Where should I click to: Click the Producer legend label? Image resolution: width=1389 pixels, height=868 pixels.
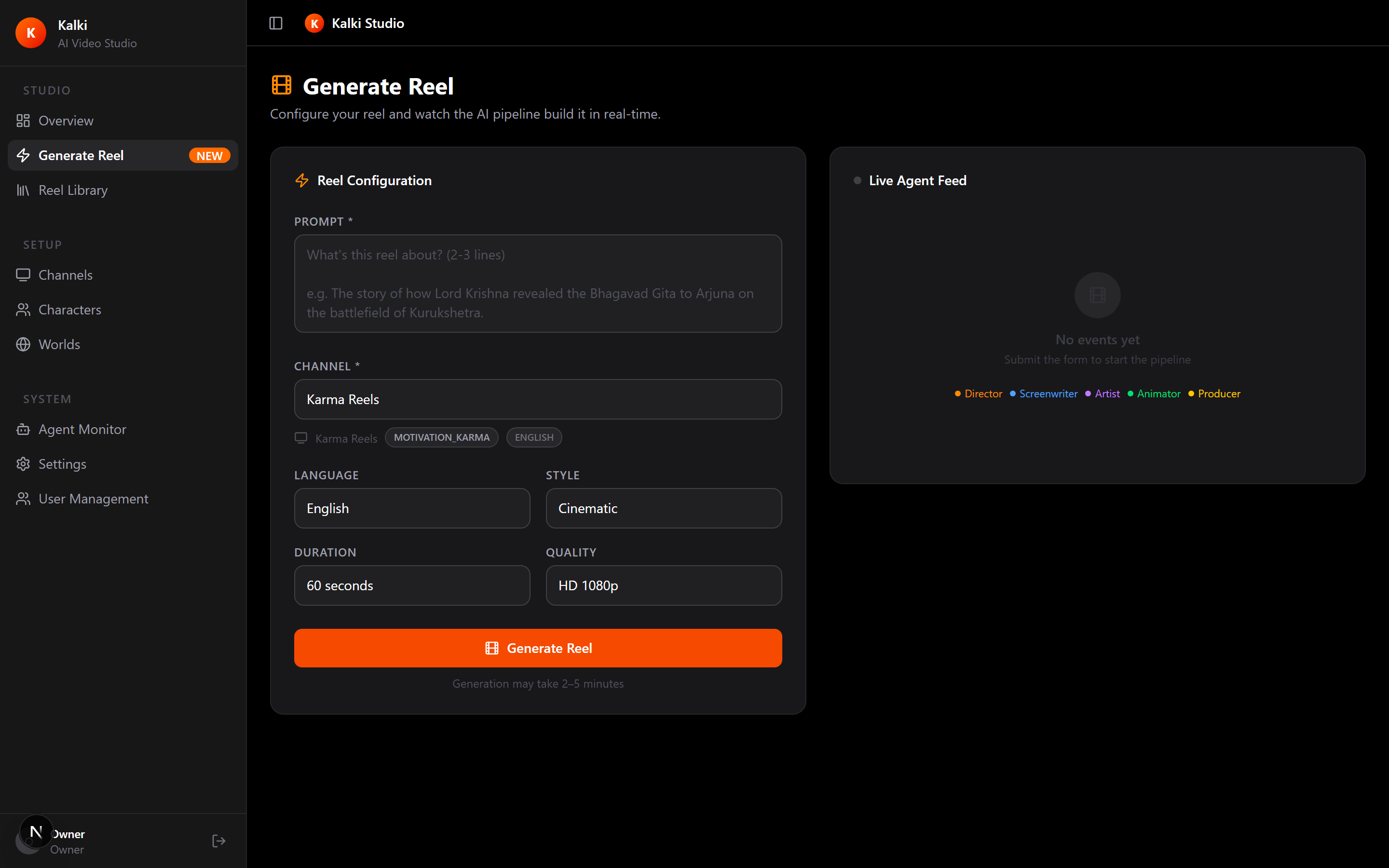point(1219,394)
